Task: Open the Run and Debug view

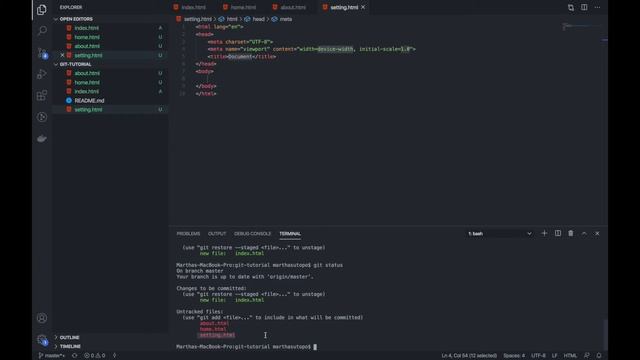Action: (x=42, y=74)
